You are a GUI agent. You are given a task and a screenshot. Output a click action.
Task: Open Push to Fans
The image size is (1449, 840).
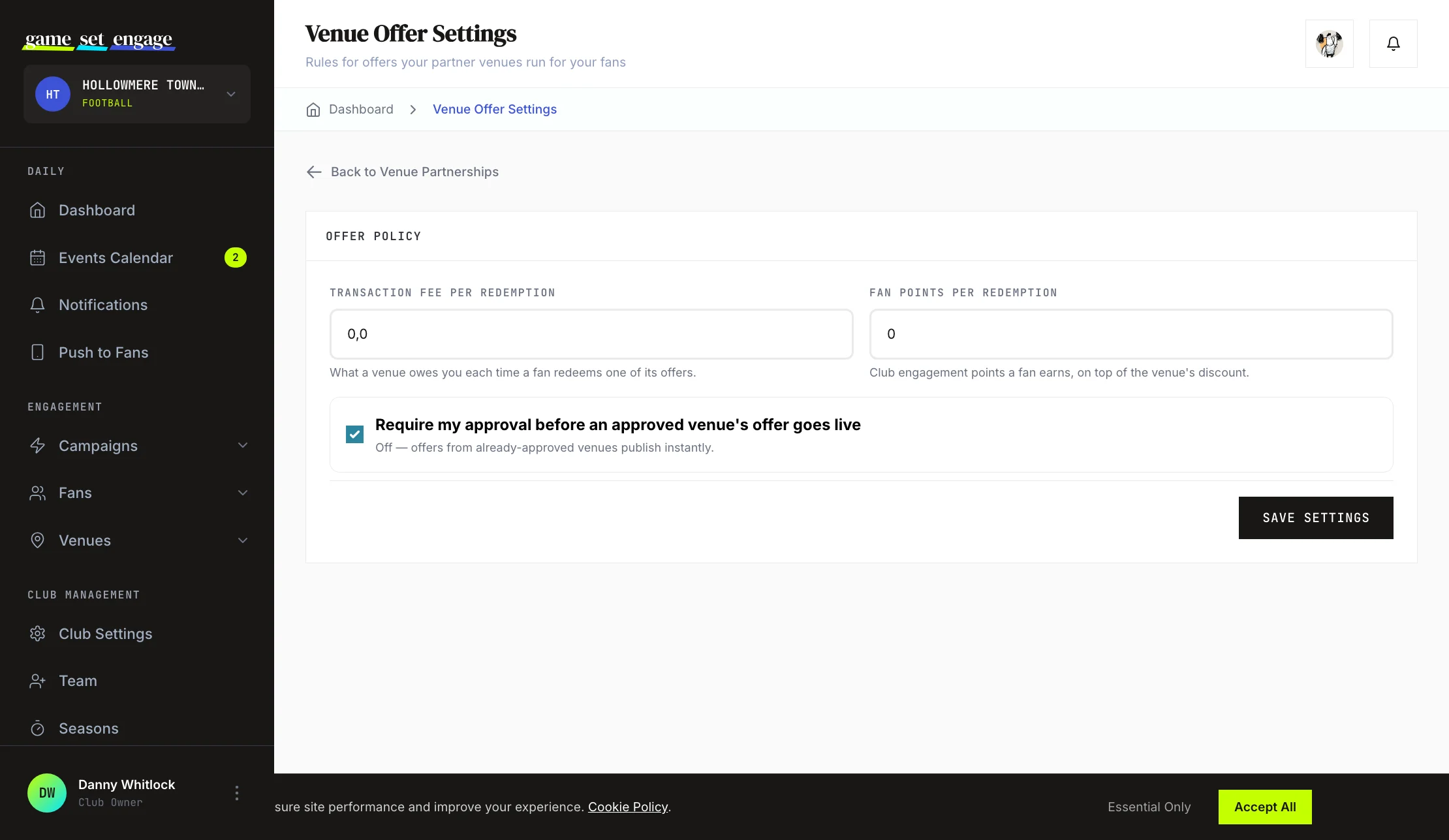(x=137, y=352)
